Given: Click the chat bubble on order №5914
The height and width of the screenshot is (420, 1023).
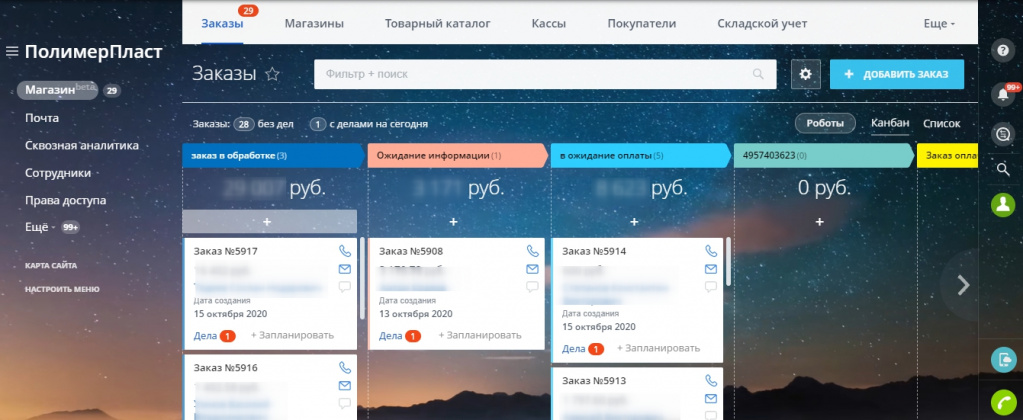Looking at the screenshot, I should [x=711, y=286].
